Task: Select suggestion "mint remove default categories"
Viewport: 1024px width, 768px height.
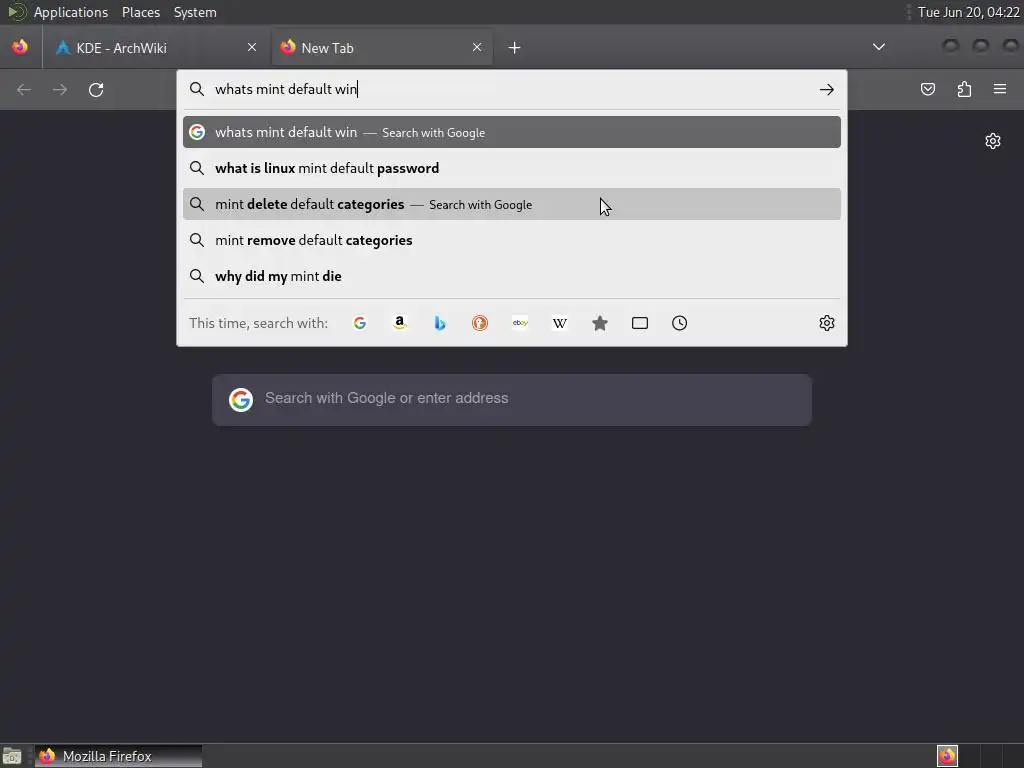Action: coord(512,240)
